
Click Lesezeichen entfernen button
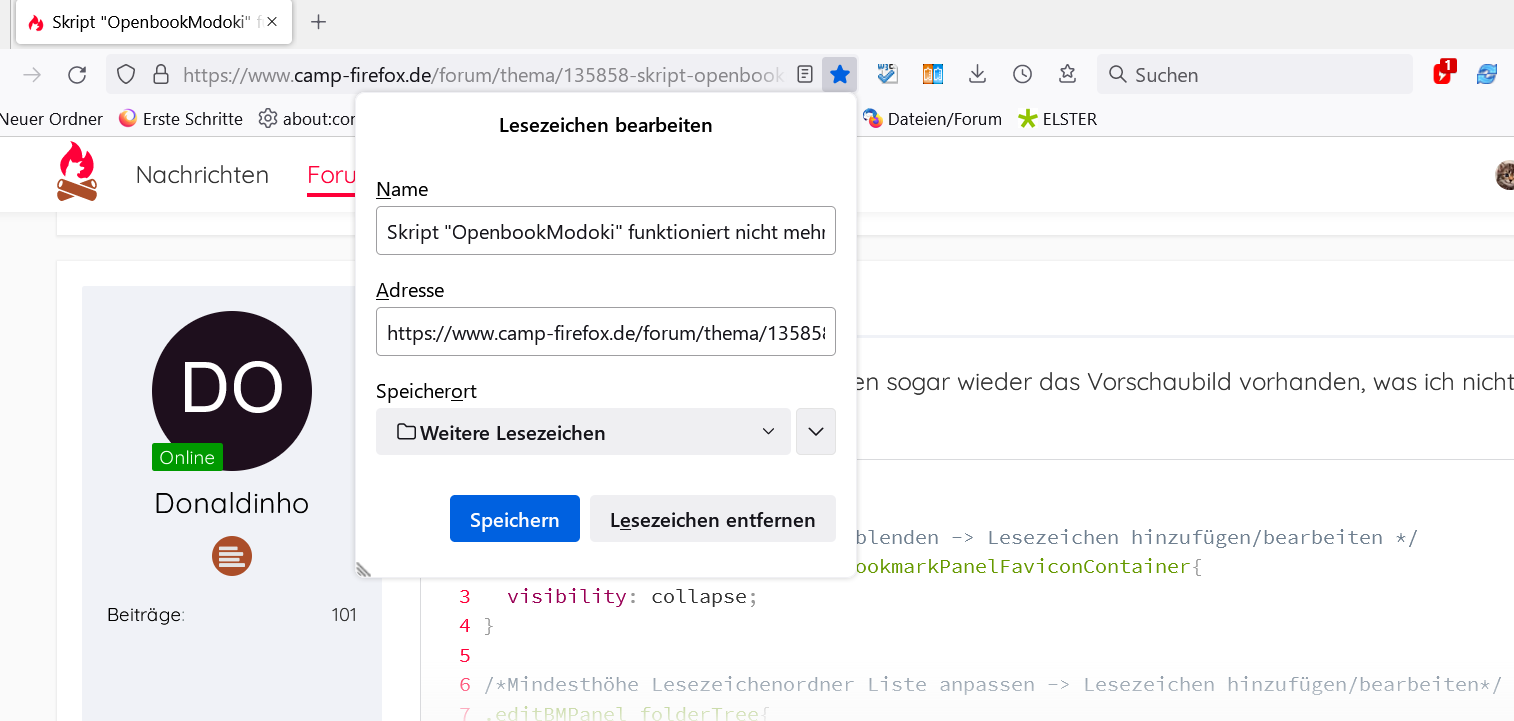712,519
